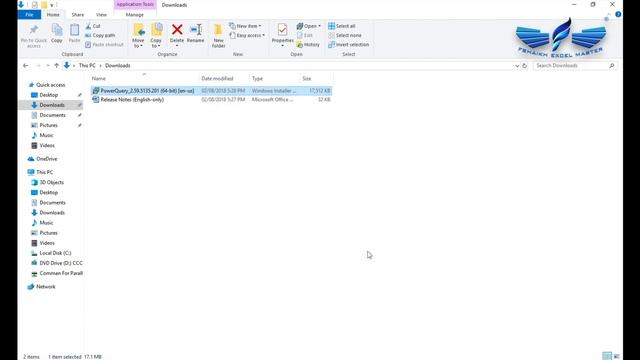
Task: Sort by the Type column header
Action: (274, 78)
